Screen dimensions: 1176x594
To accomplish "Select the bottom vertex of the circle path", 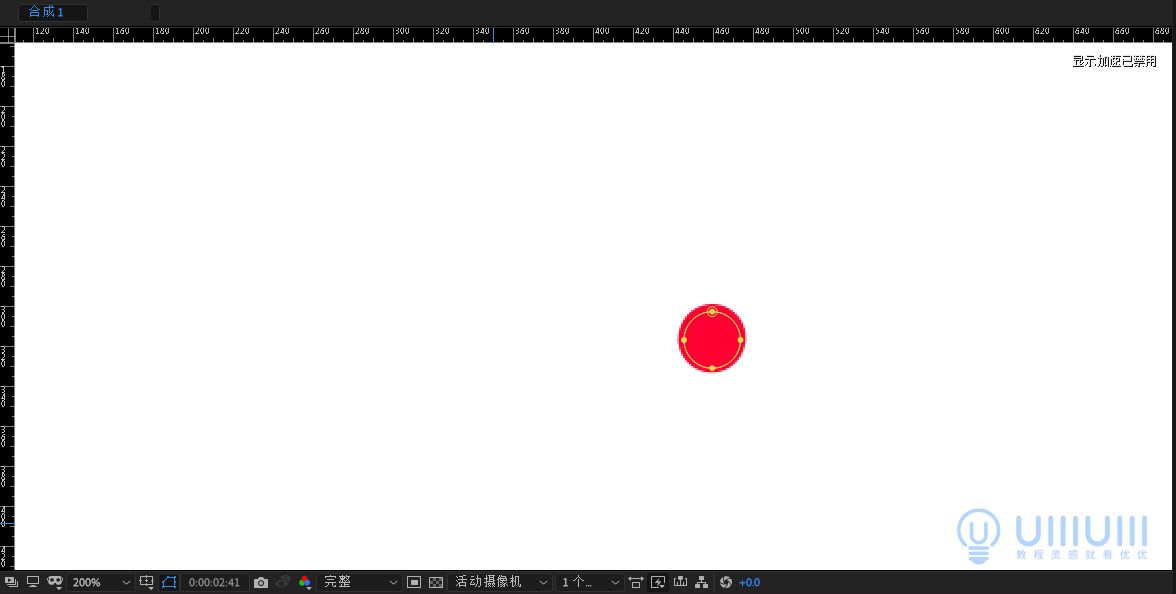I will tap(712, 368).
